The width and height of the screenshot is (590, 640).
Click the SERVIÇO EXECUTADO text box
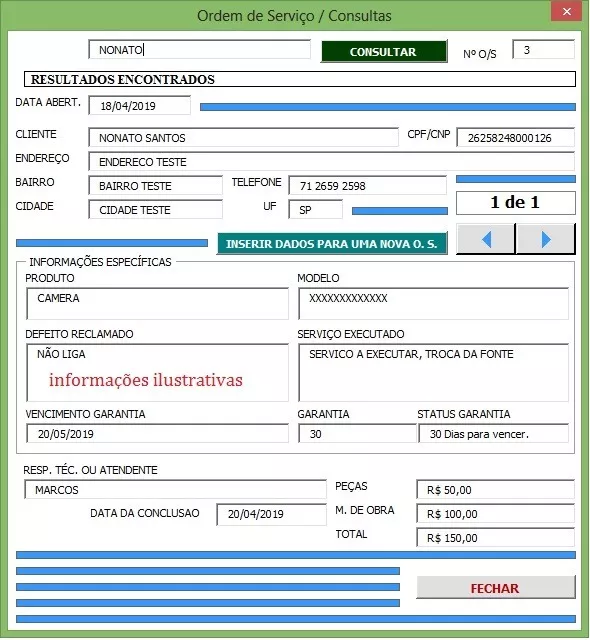click(433, 373)
